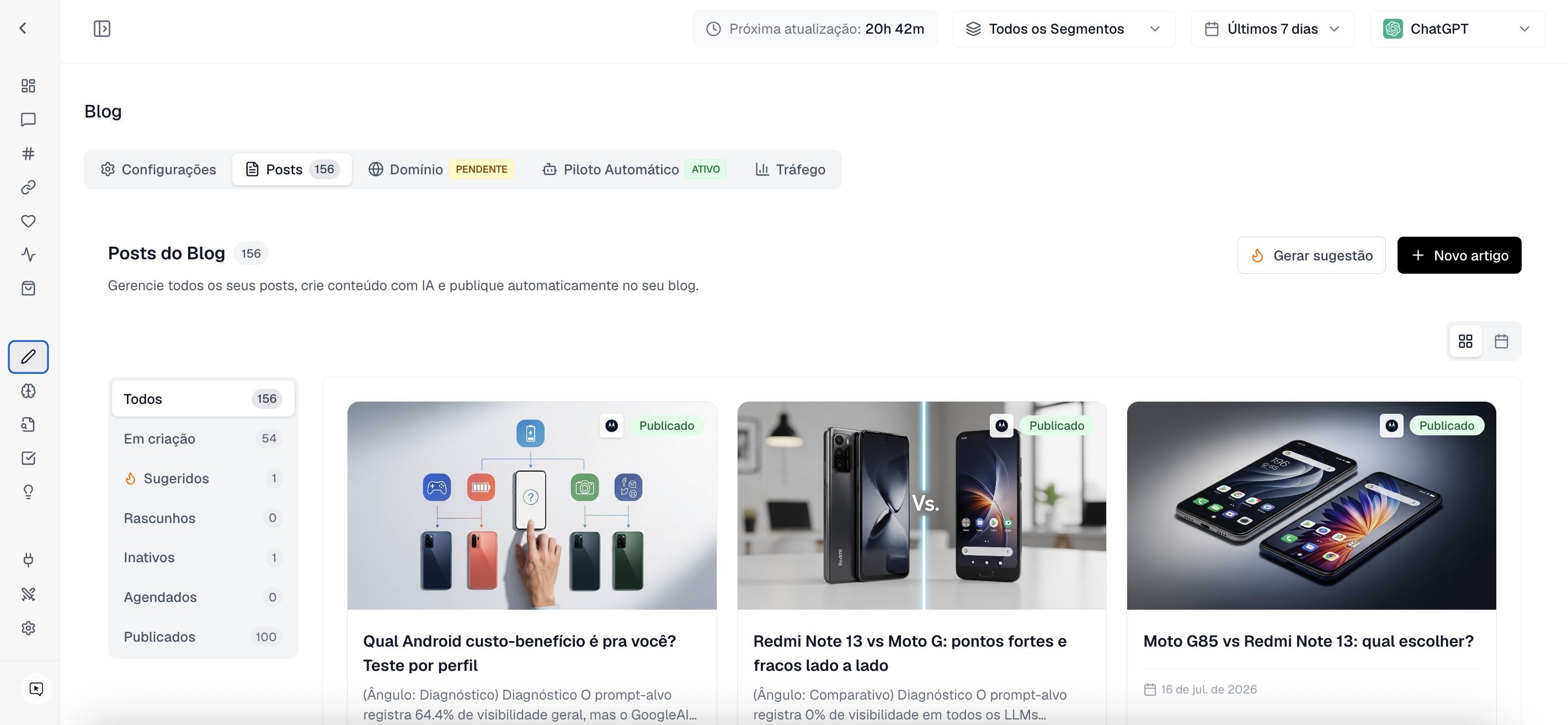Click Motorola logo on Android custo-benefício card
This screenshot has height=725, width=1568.
(612, 425)
